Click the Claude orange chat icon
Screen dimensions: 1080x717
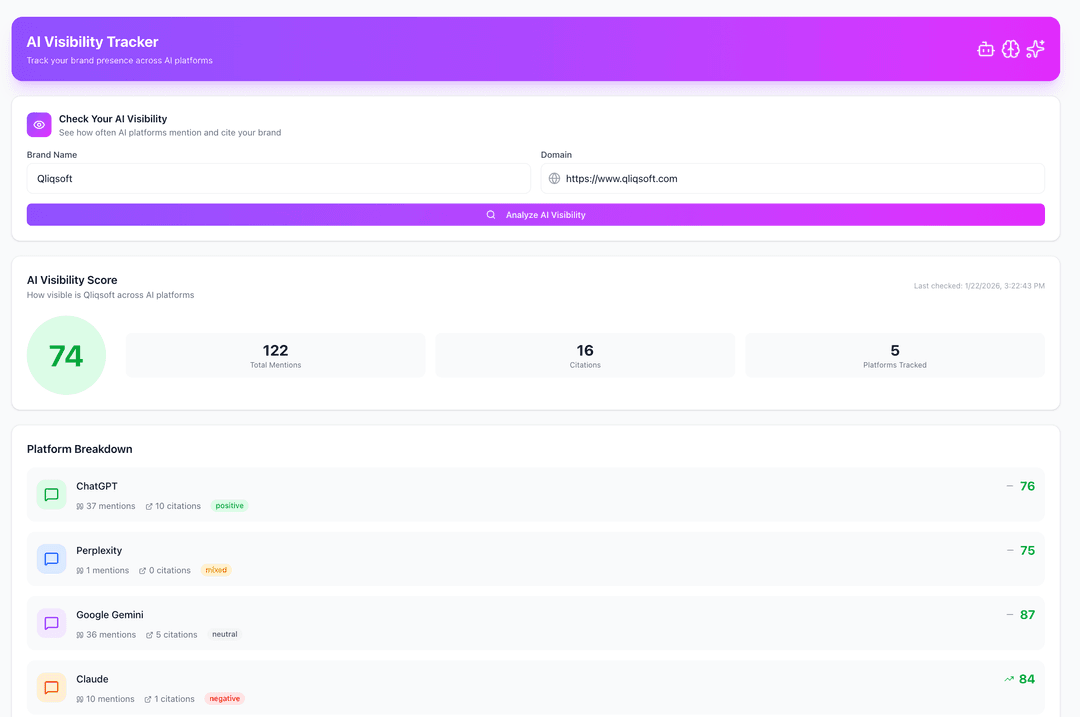pos(52,687)
